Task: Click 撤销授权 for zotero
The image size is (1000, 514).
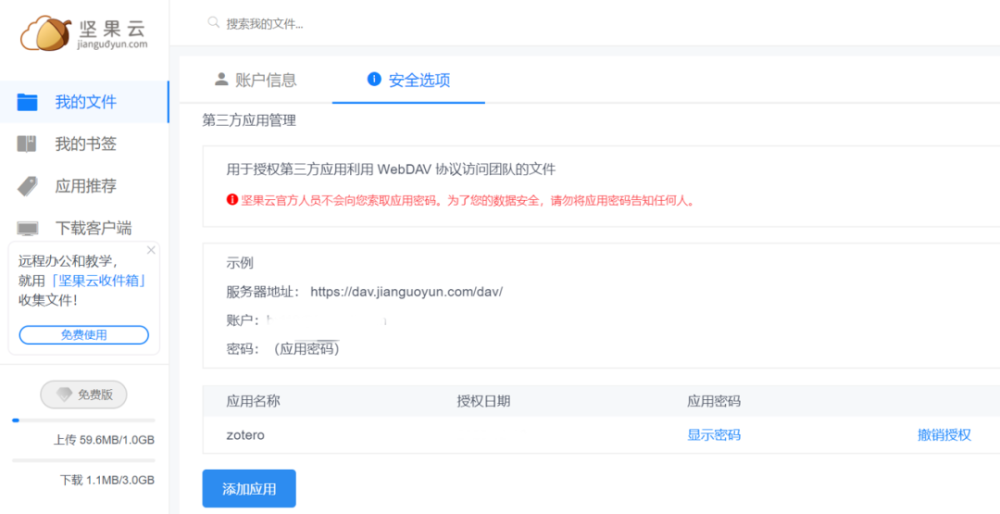Action: [x=944, y=436]
